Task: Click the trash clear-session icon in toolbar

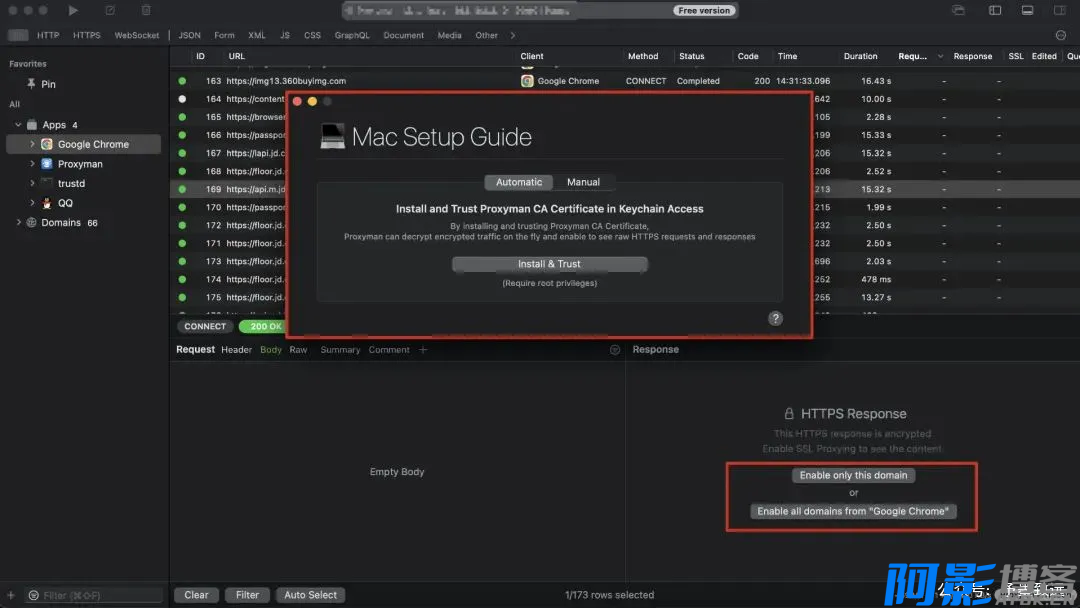Action: click(146, 10)
